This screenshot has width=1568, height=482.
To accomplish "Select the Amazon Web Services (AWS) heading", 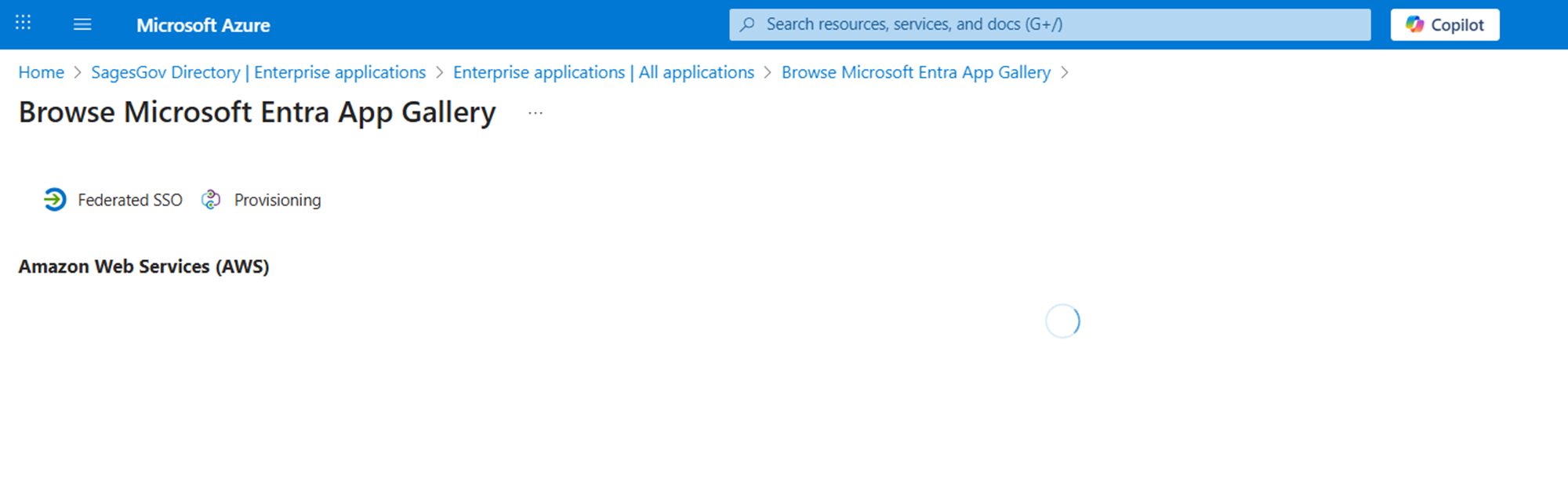I will 143,266.
